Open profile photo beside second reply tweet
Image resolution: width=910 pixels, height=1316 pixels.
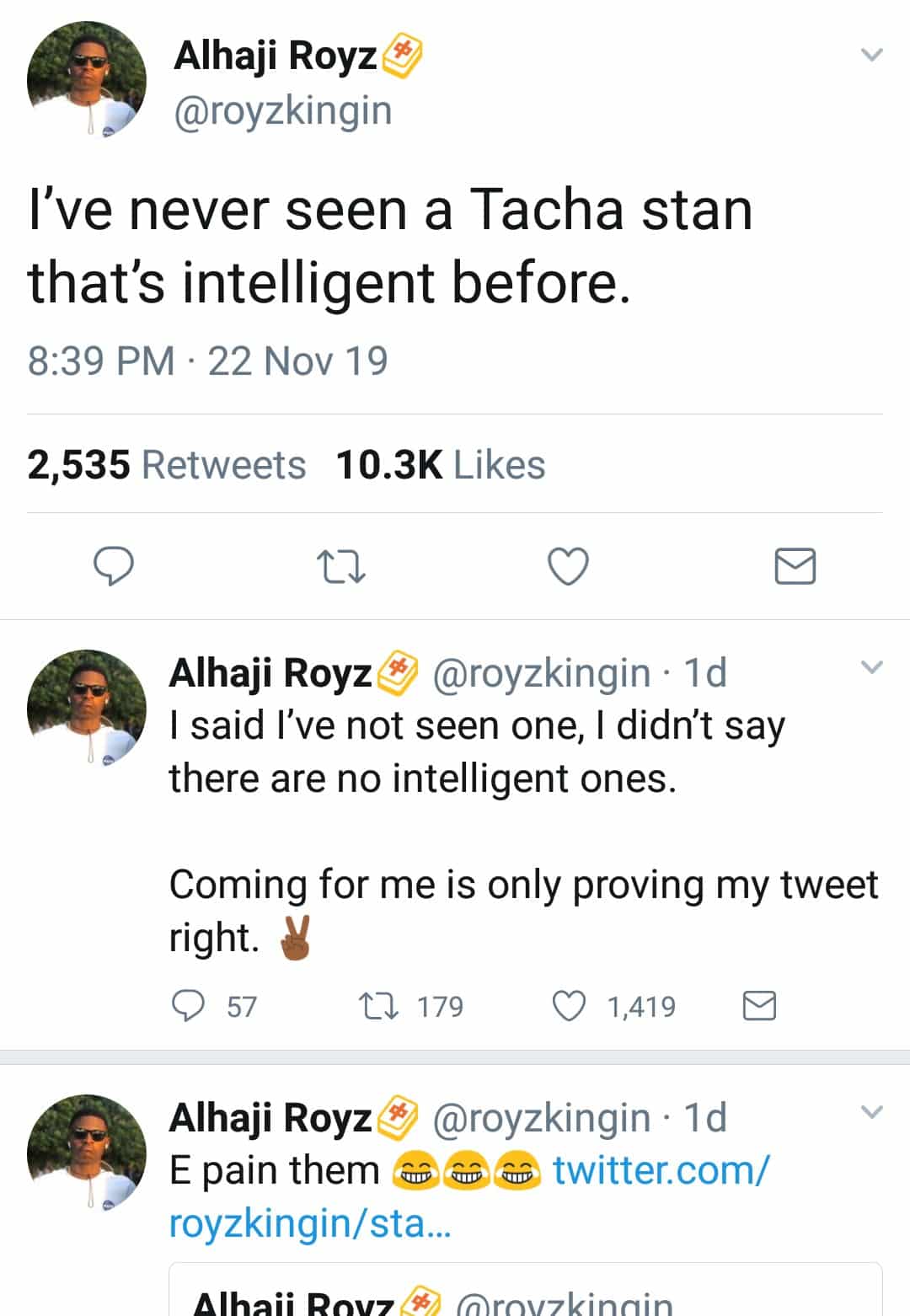pyautogui.click(x=86, y=708)
